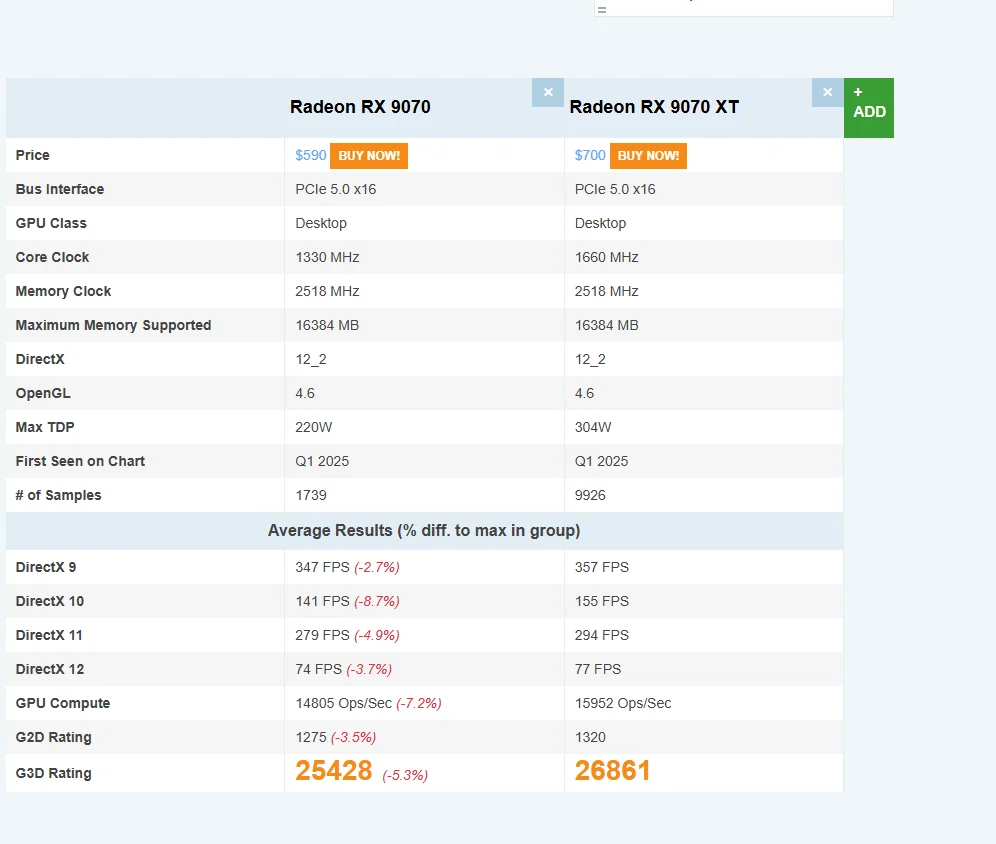Click BUY NOW for the $700 card
The height and width of the screenshot is (844, 996).
click(x=648, y=156)
